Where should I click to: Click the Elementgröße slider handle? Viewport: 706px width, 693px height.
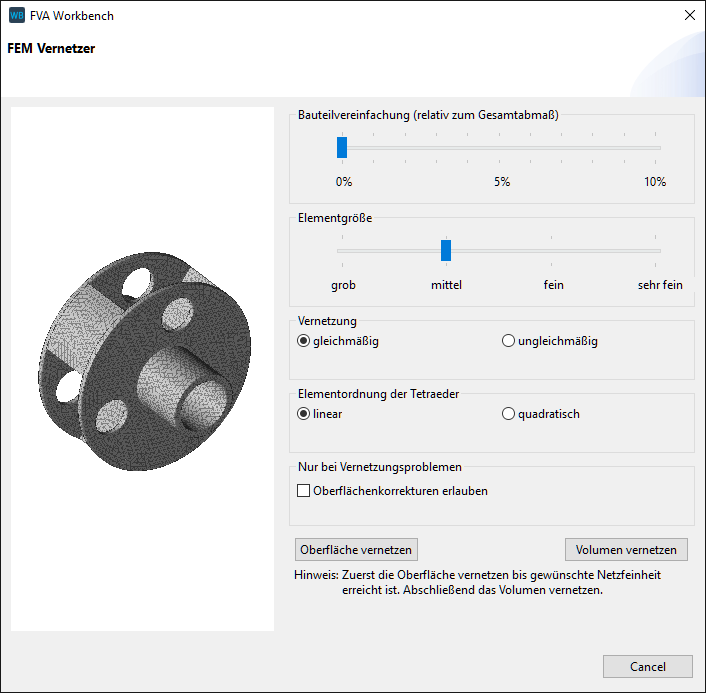click(x=446, y=251)
